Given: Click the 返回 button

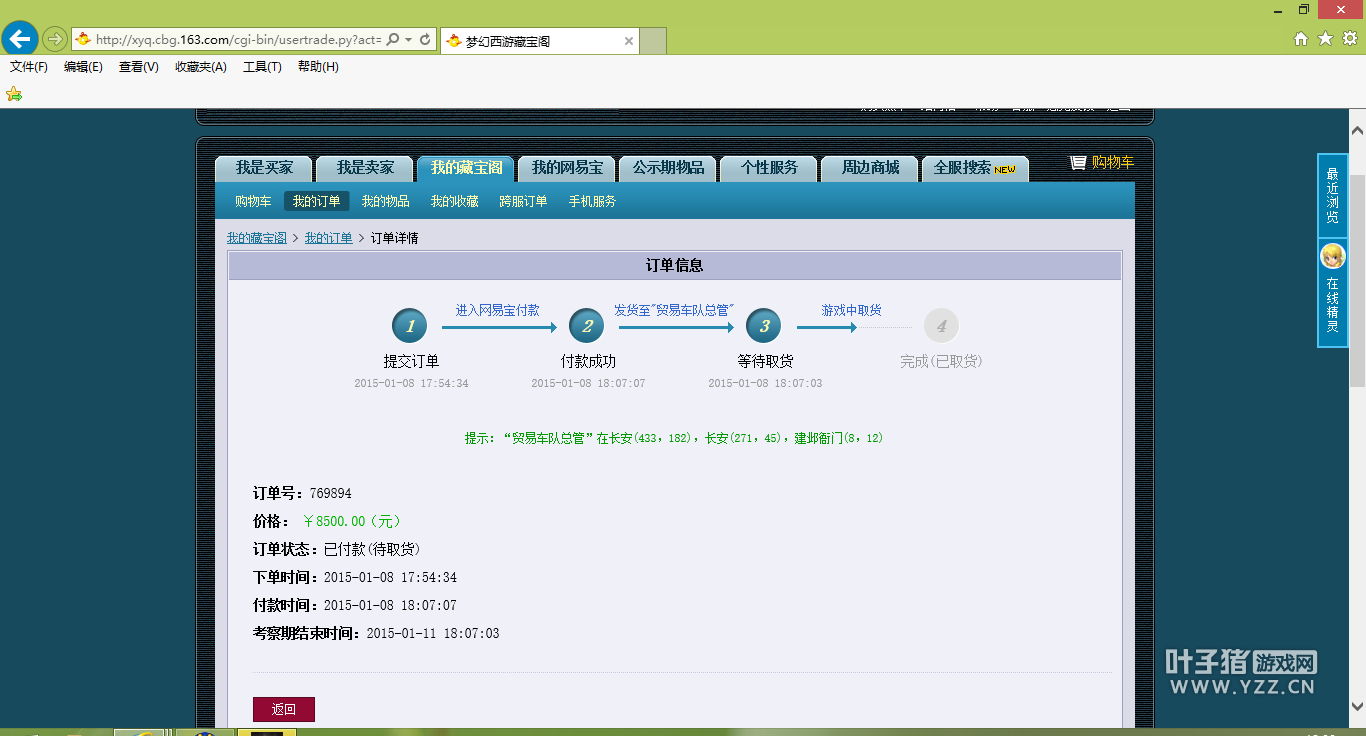Looking at the screenshot, I should click(284, 709).
